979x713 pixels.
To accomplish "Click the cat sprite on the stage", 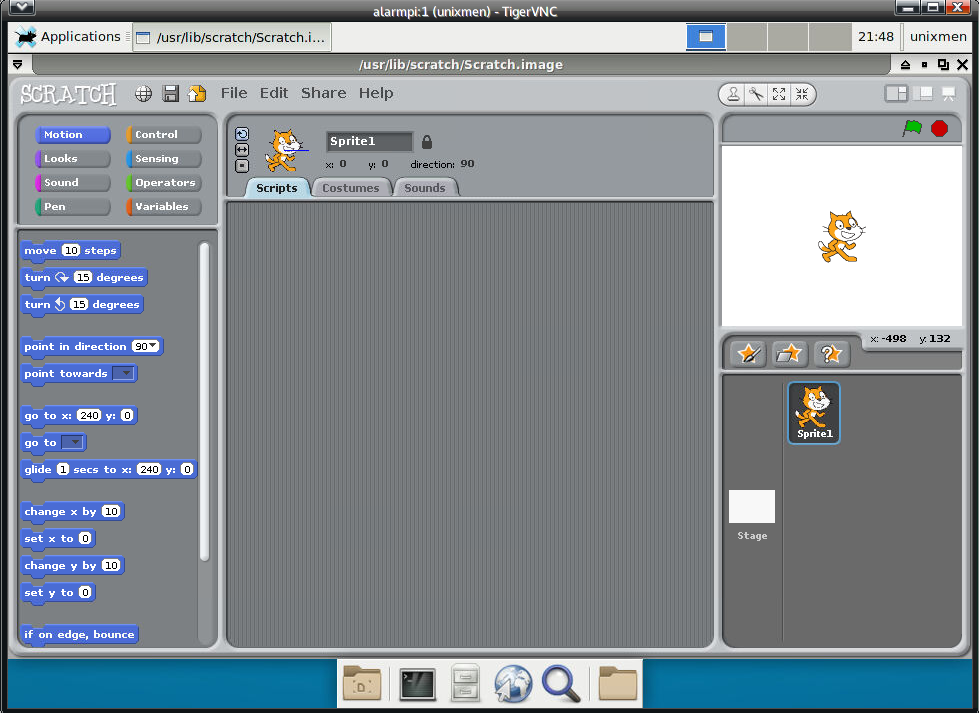I will tap(841, 237).
